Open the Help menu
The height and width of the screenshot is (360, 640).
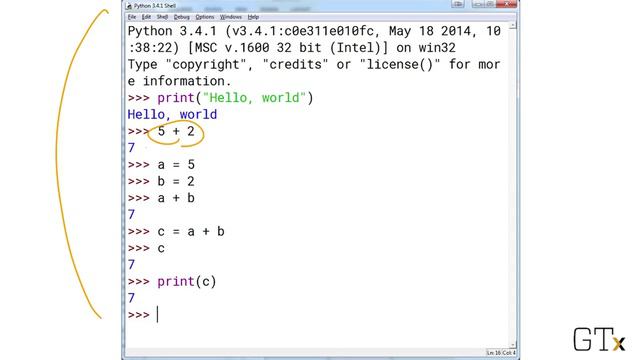coord(253,17)
